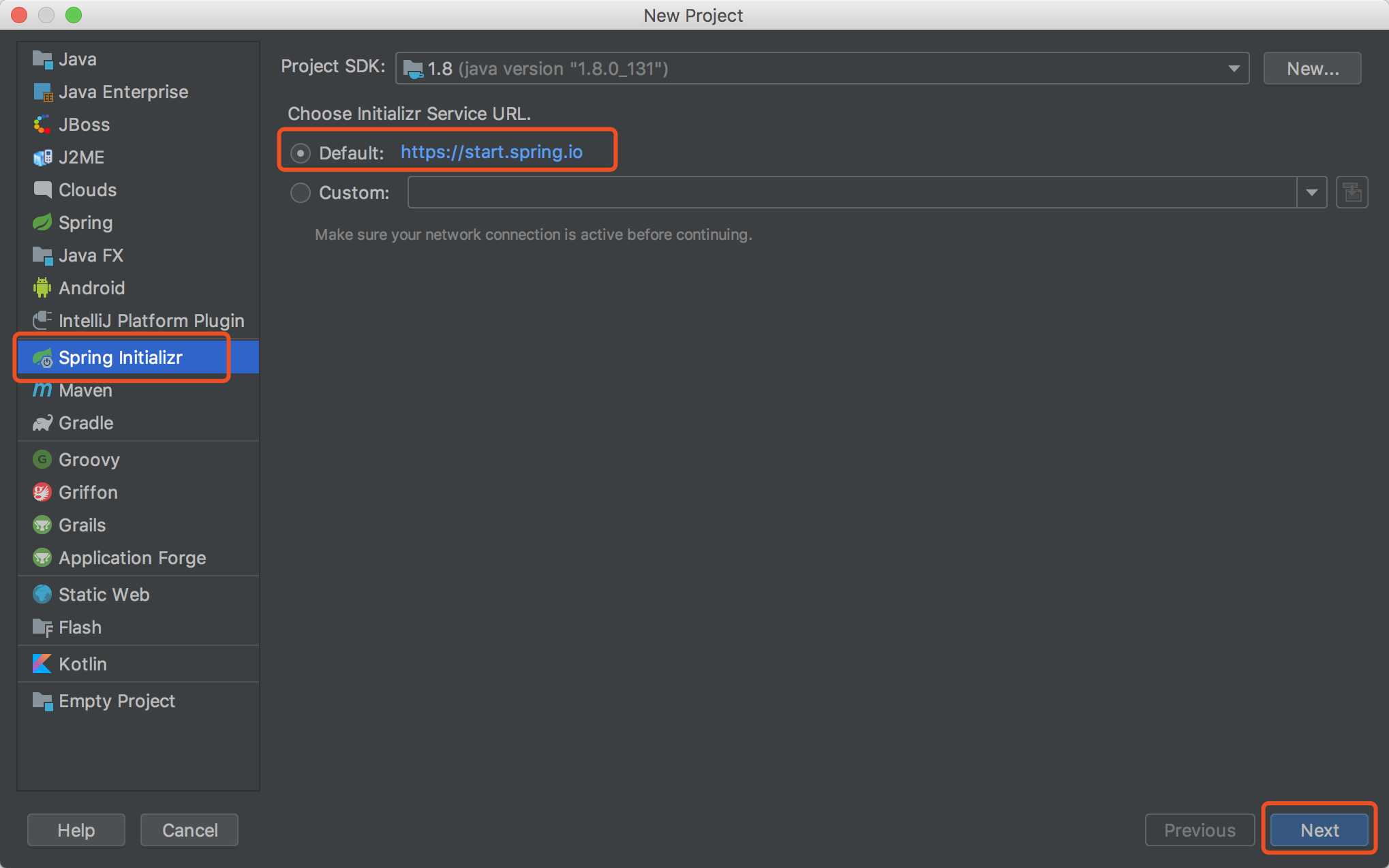Toggle Project SDK version selector
The width and height of the screenshot is (1389, 868).
click(1233, 68)
